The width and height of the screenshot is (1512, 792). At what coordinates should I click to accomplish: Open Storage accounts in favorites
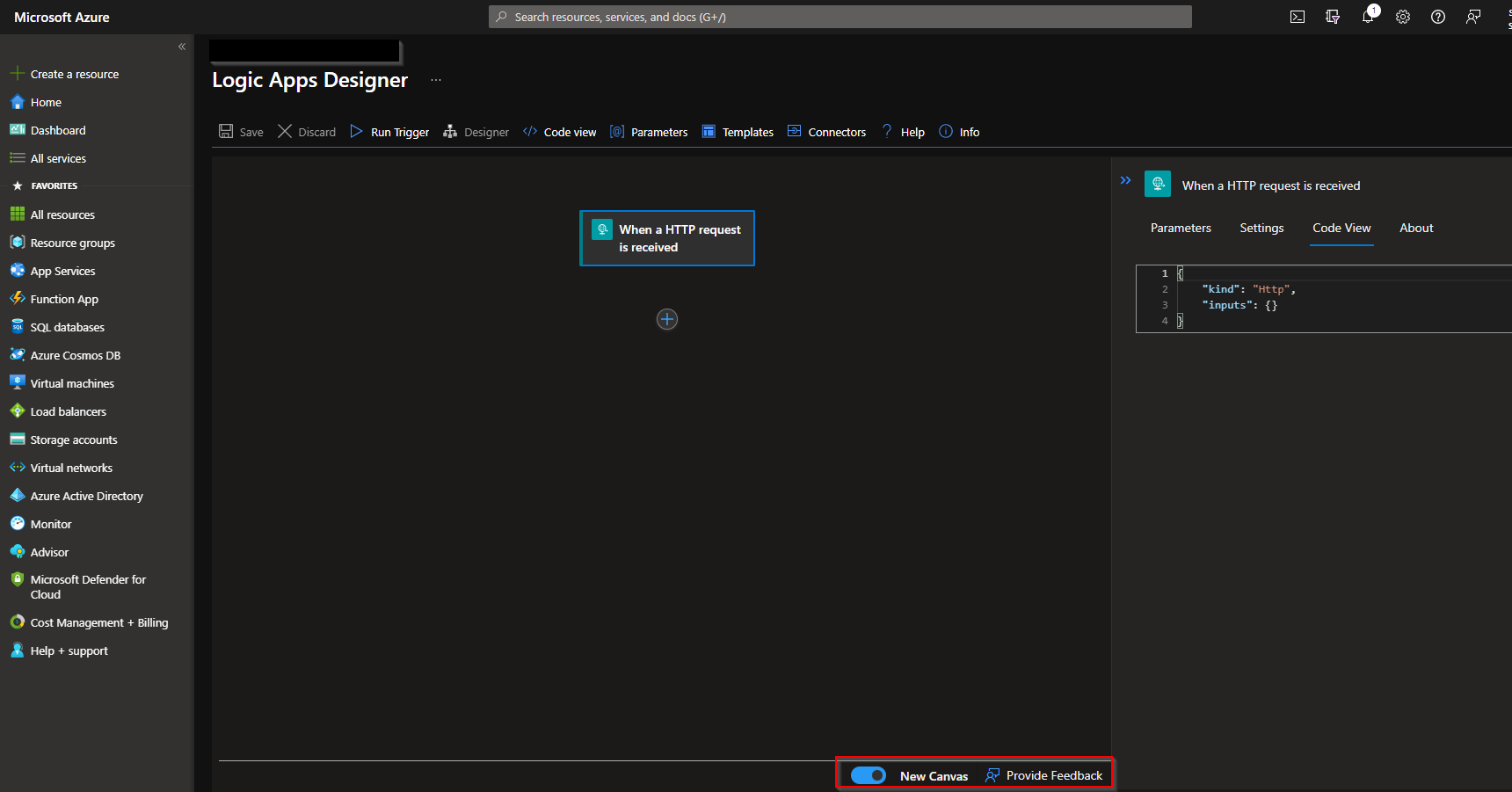tap(74, 440)
